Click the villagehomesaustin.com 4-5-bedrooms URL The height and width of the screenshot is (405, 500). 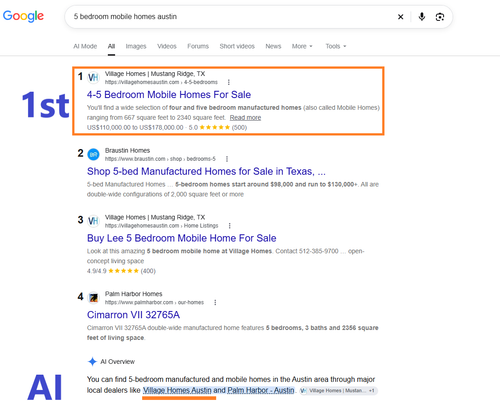point(161,82)
